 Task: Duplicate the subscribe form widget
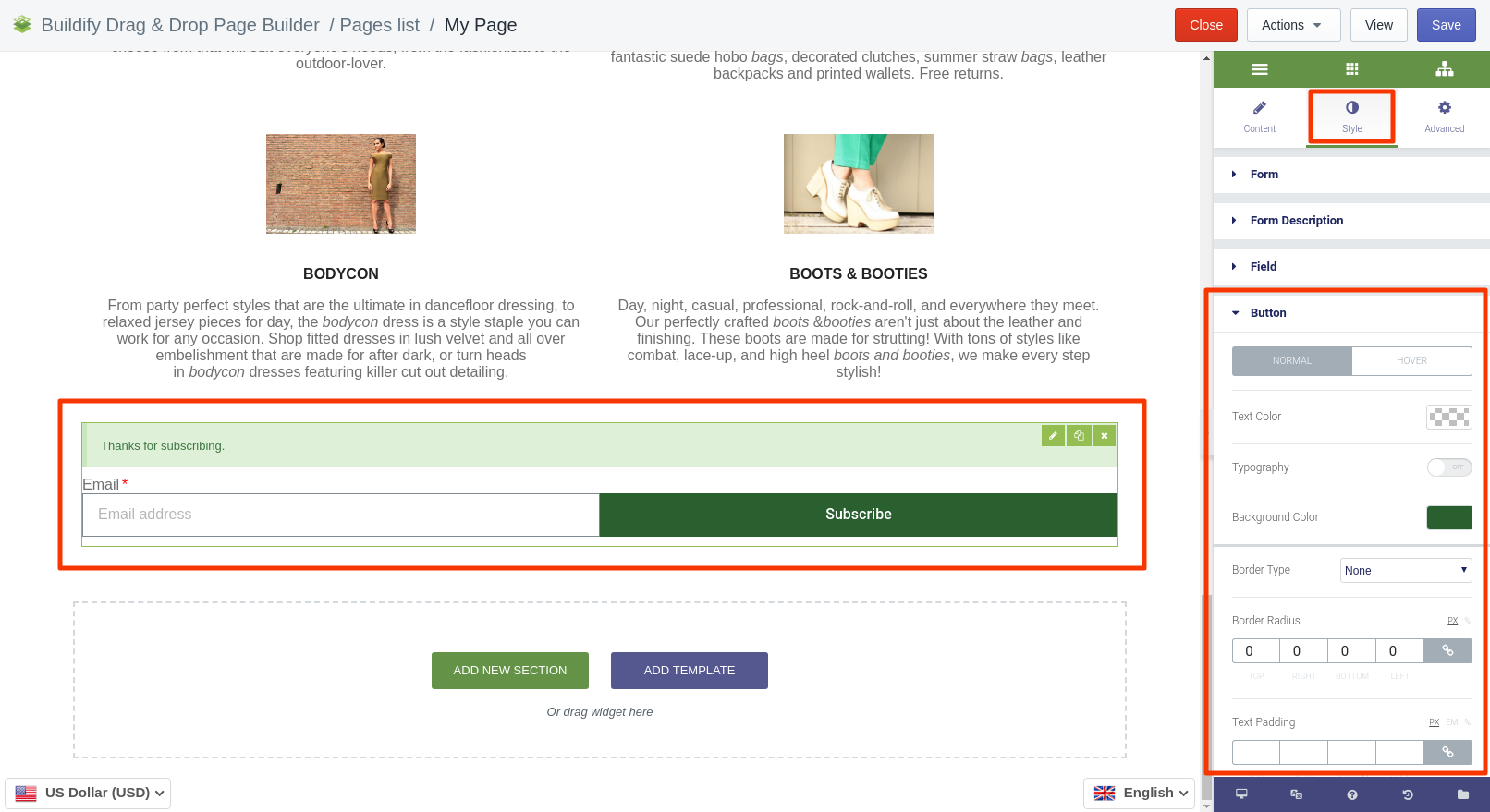pyautogui.click(x=1079, y=436)
